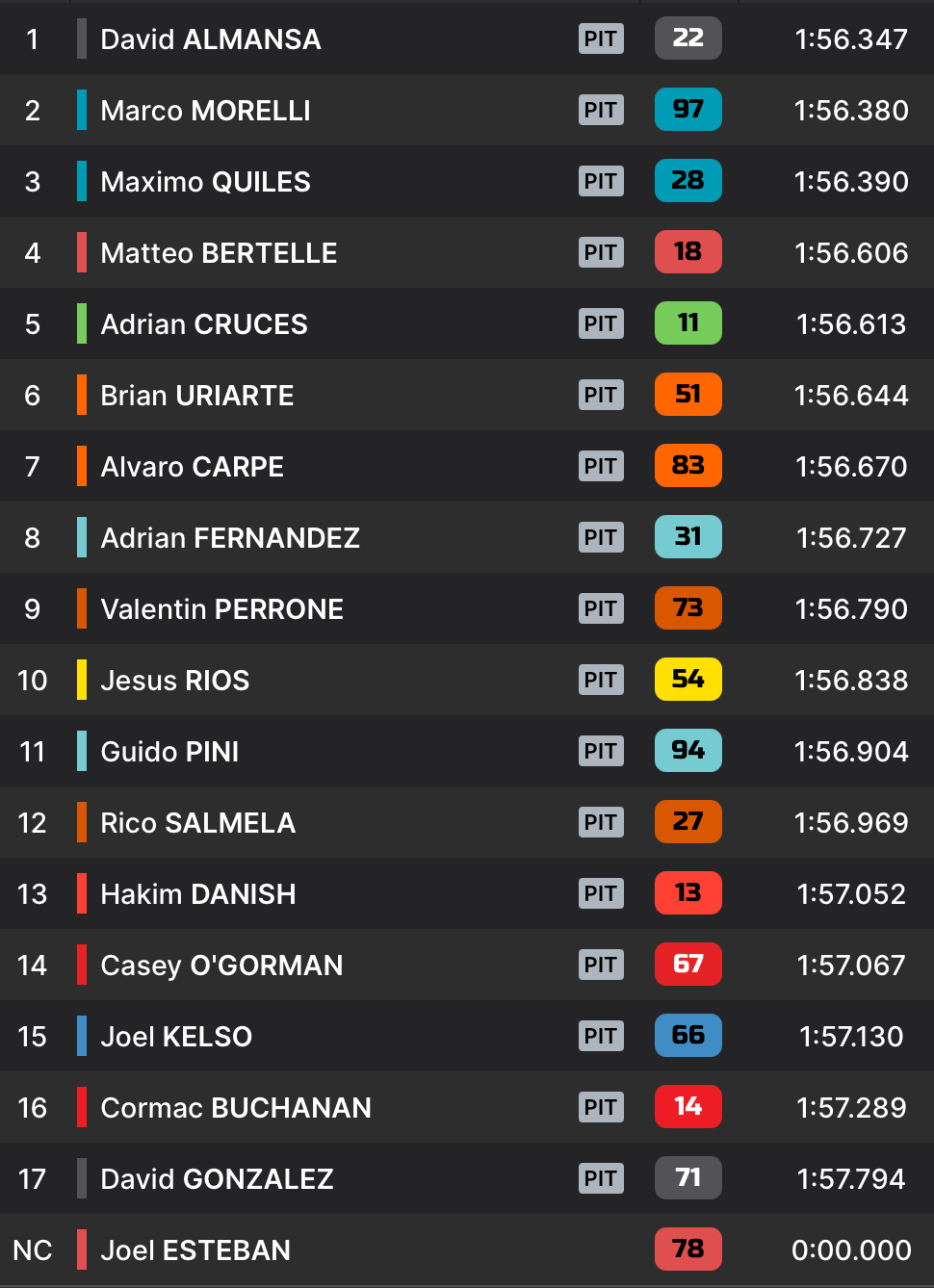Image resolution: width=934 pixels, height=1288 pixels.
Task: Open Joel ESTEBAN non-classified entry
Action: click(467, 1249)
